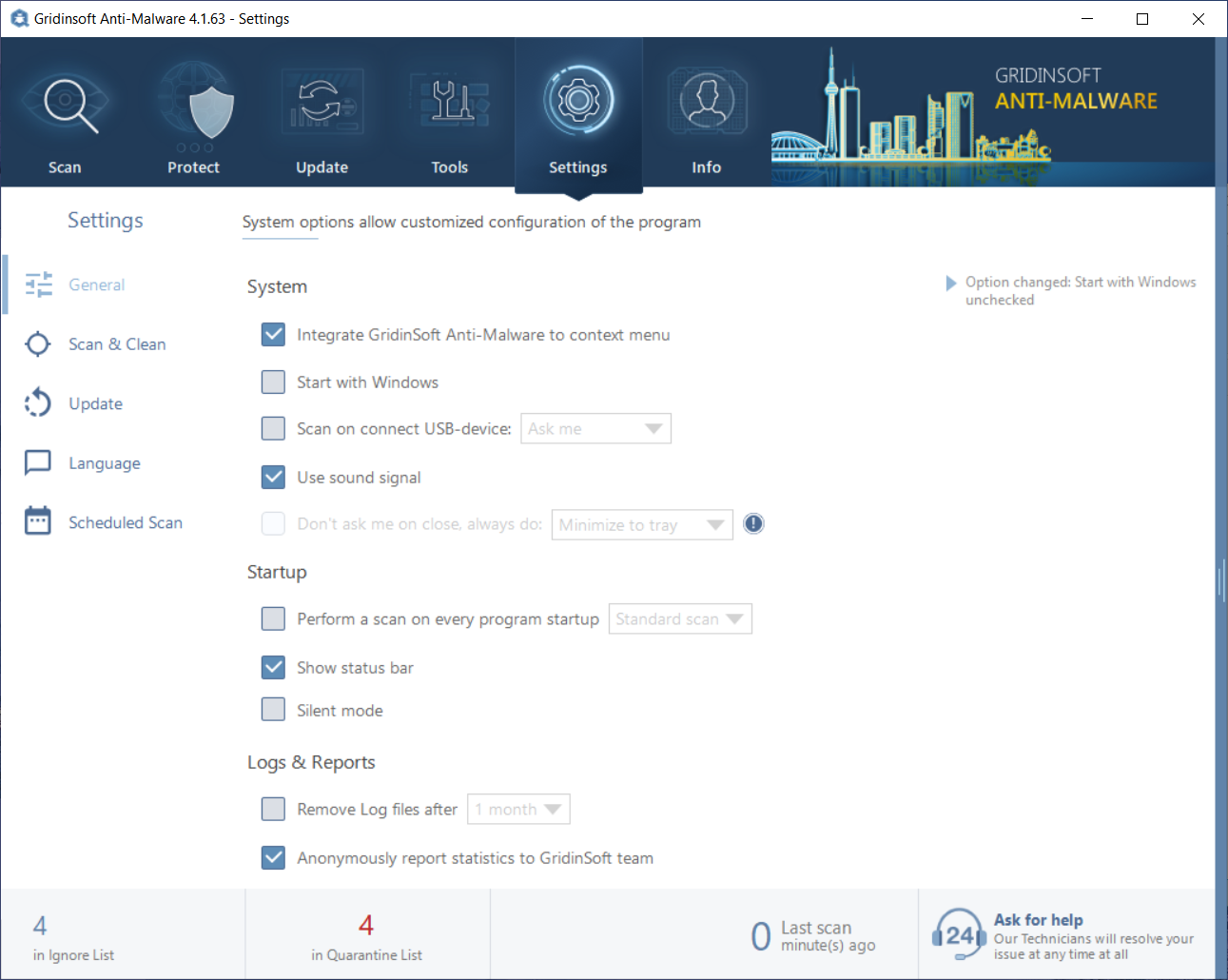Image resolution: width=1228 pixels, height=980 pixels.
Task: Expand the 1 month log removal dropdown
Action: (518, 809)
